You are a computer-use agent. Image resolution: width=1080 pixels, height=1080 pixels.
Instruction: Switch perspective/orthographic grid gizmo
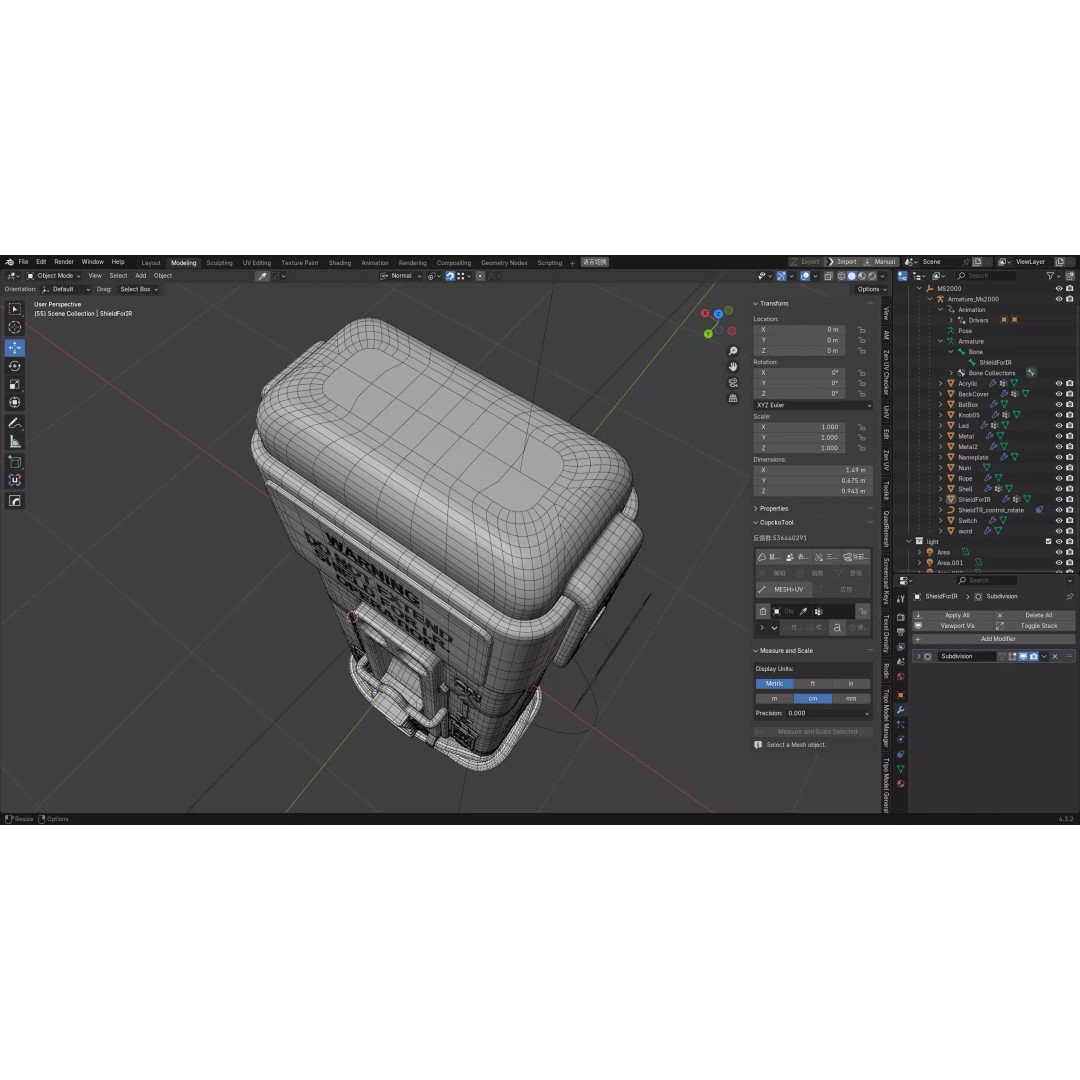(733, 398)
